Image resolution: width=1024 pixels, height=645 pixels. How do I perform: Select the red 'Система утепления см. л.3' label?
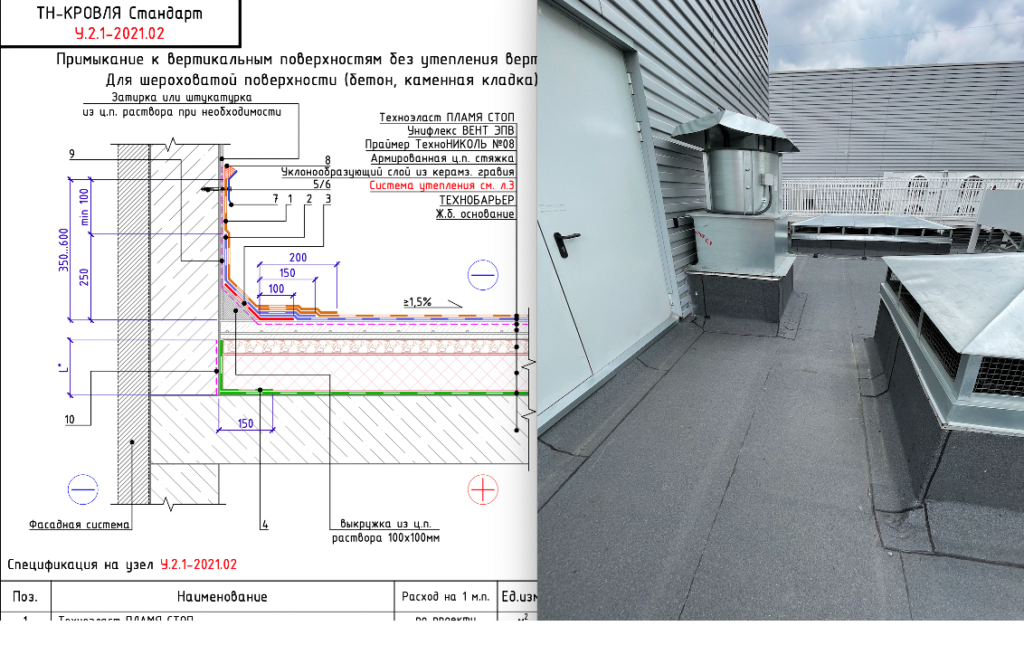point(441,186)
